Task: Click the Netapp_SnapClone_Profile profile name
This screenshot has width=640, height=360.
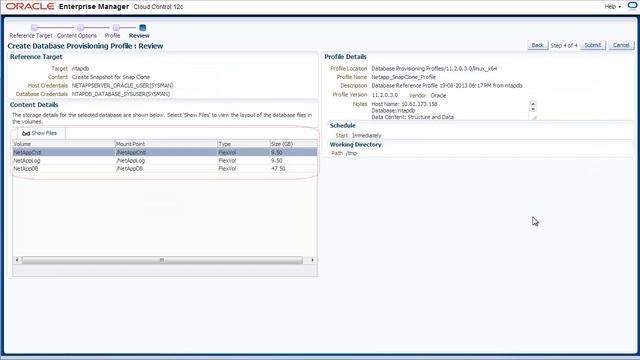Action: 403,77
